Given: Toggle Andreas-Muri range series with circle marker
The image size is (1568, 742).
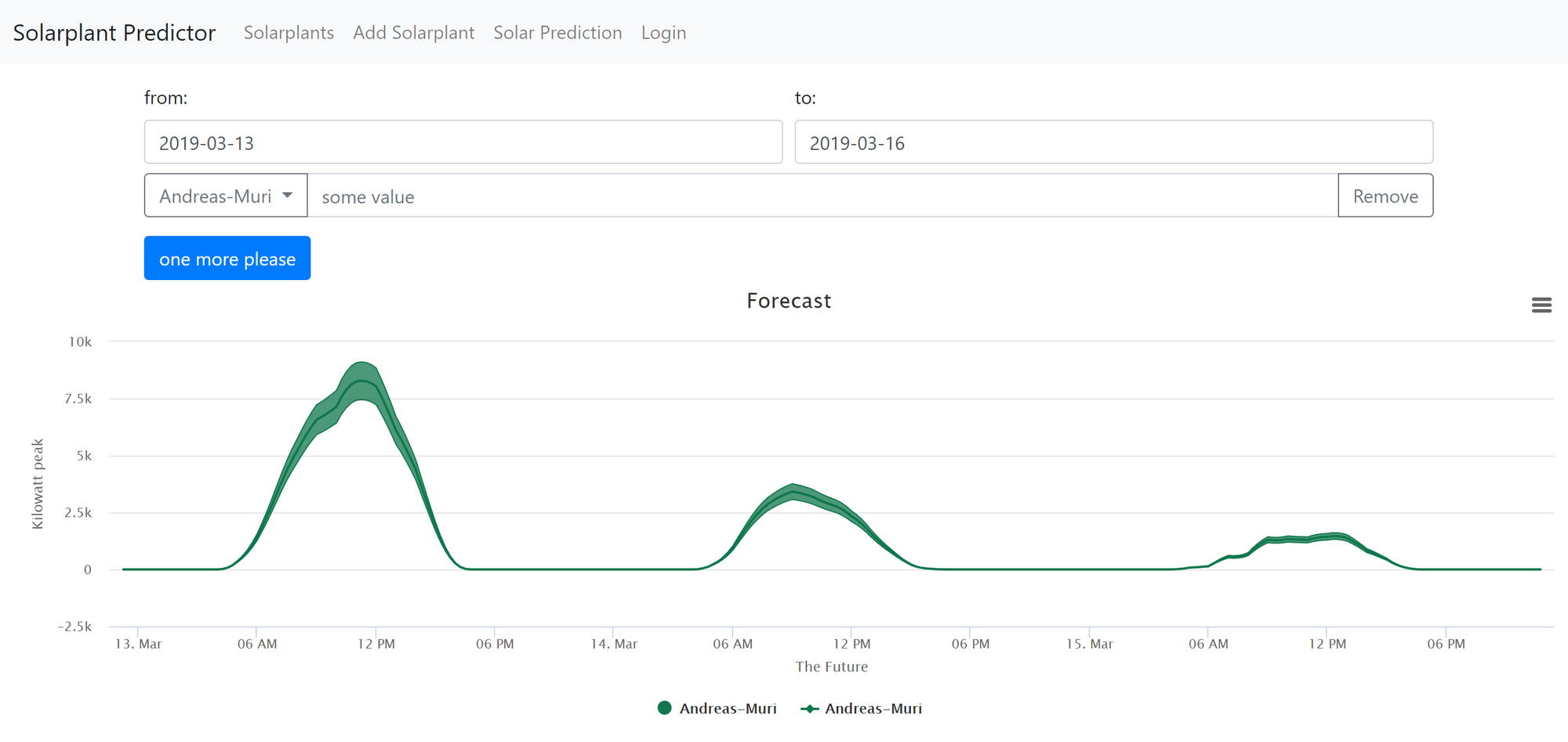Looking at the screenshot, I should point(717,708).
